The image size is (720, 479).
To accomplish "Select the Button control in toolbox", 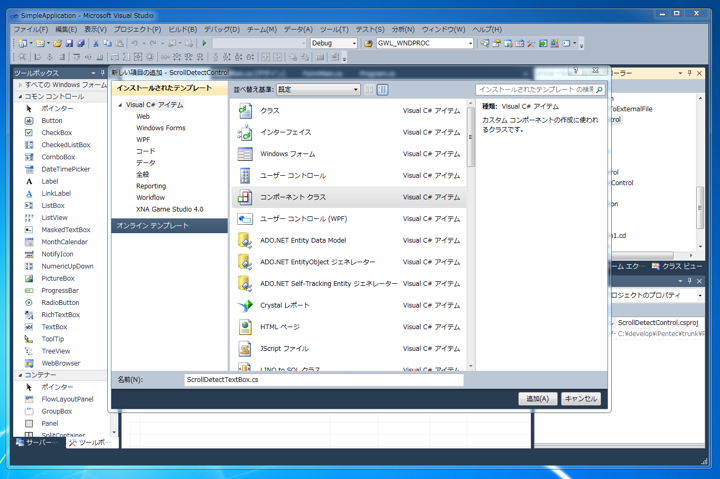I will click(52, 120).
